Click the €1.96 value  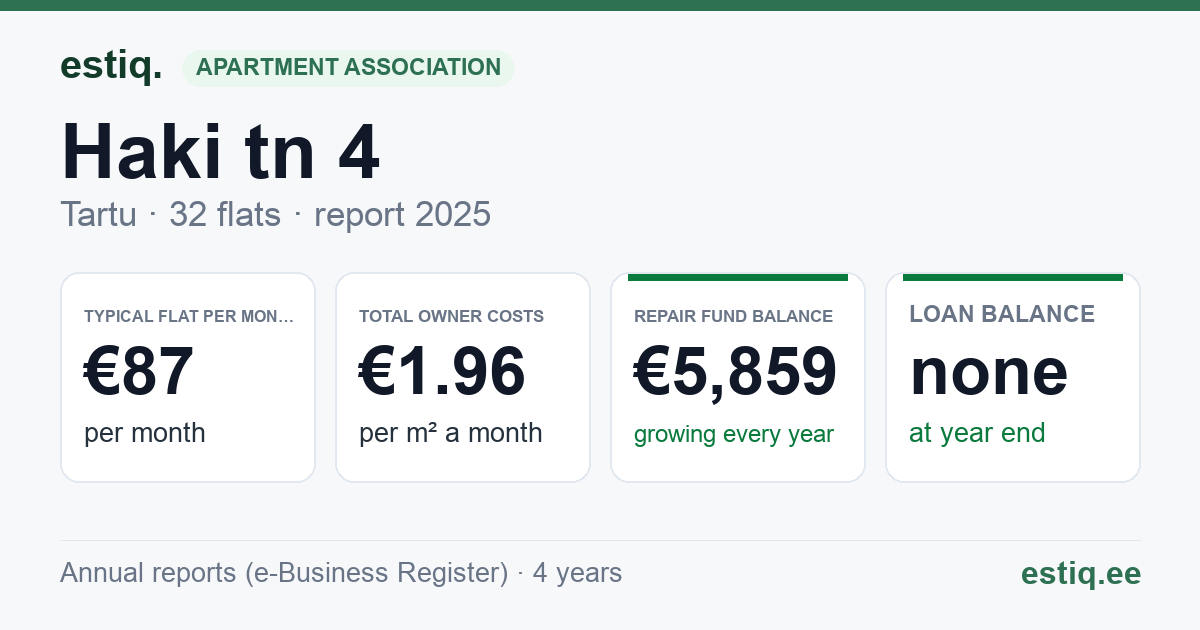tap(442, 371)
